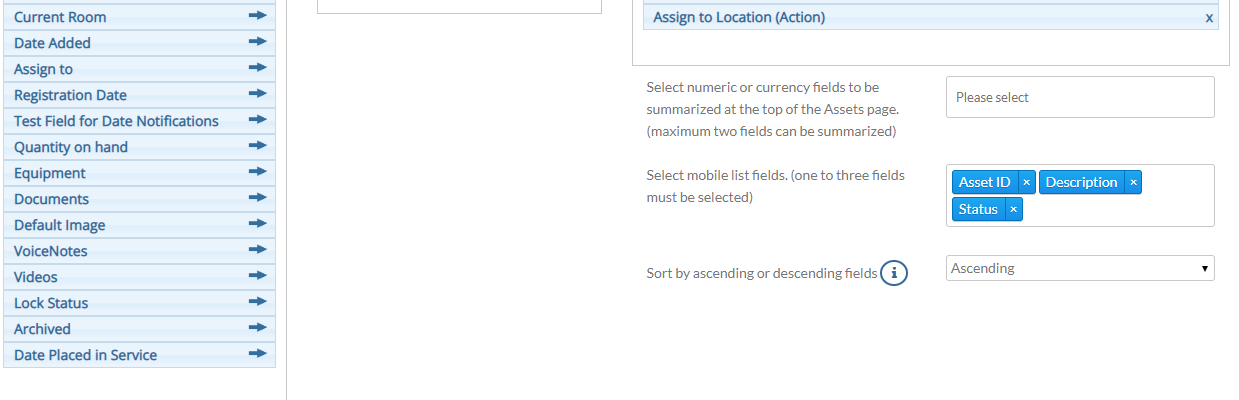Remove the Asset ID tag
Viewport: 1239px width, 400px height.
point(1026,182)
